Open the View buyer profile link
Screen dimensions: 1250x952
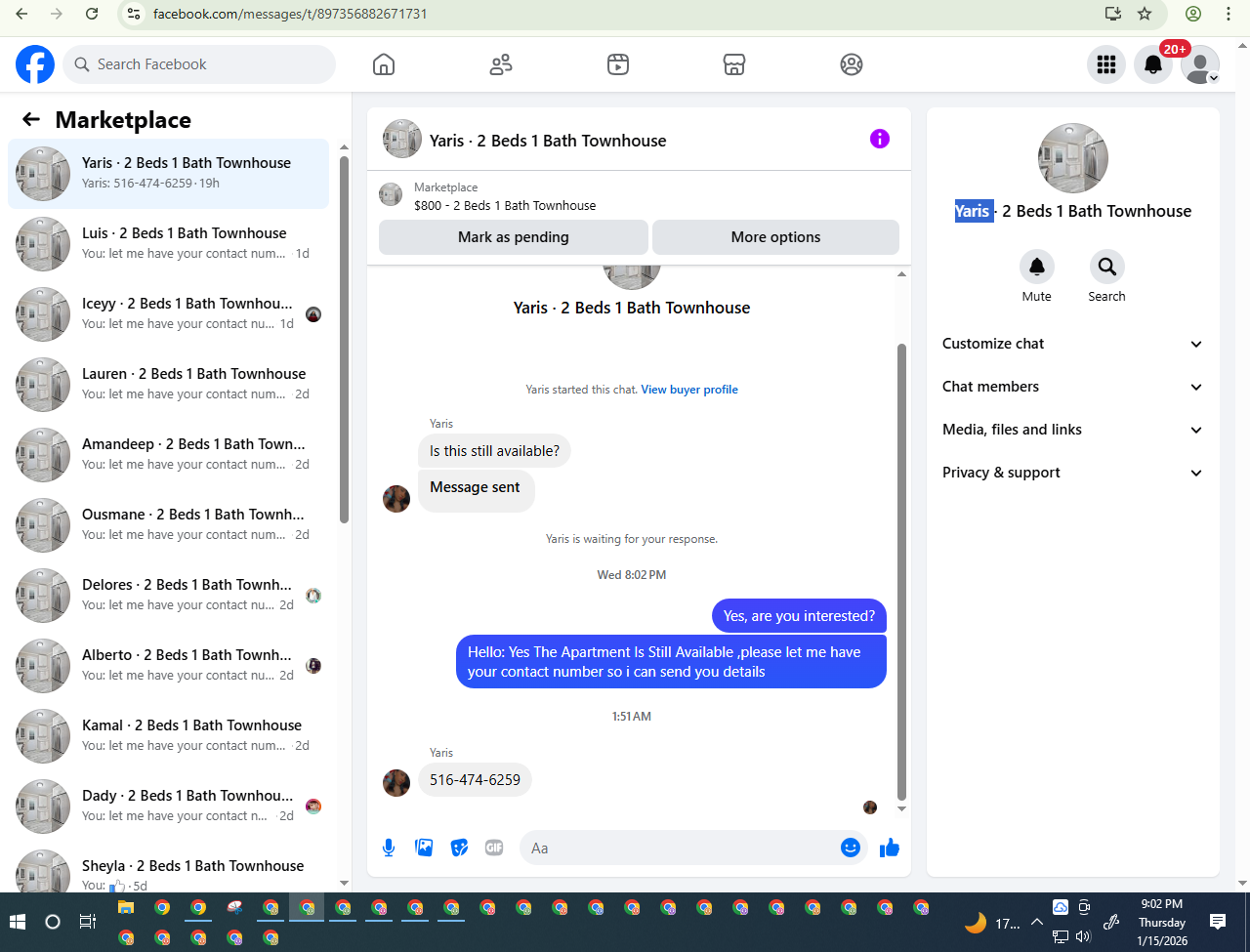coord(689,390)
